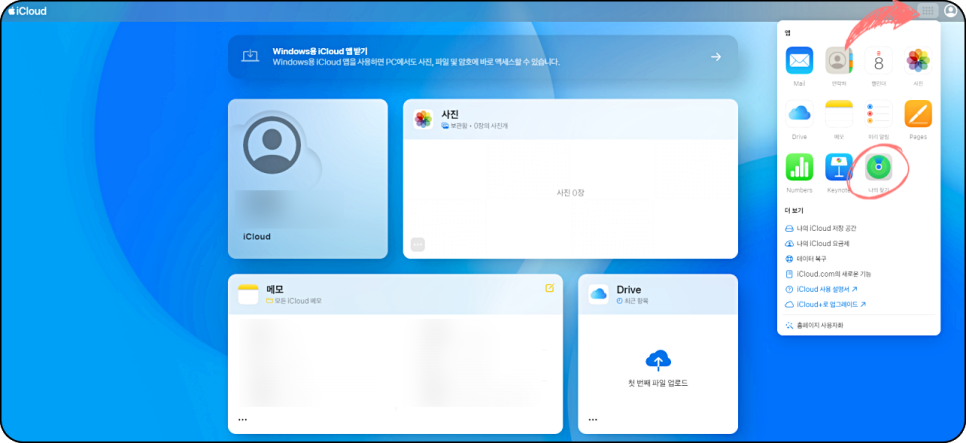Launch Keynote from the app grid
Screen dimensions: 966x443
(x=838, y=167)
